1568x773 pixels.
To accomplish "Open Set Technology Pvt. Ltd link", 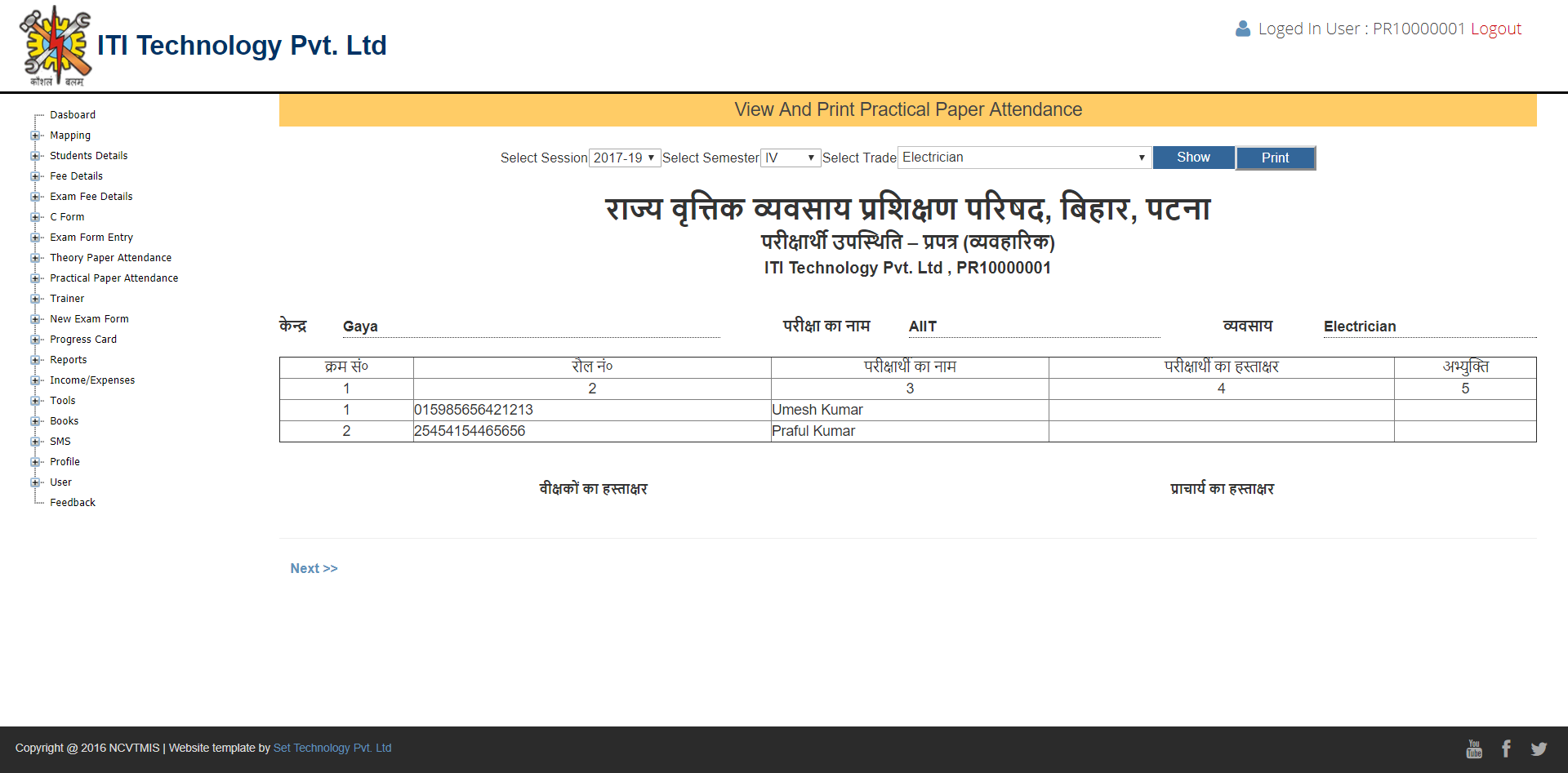I will coord(332,748).
